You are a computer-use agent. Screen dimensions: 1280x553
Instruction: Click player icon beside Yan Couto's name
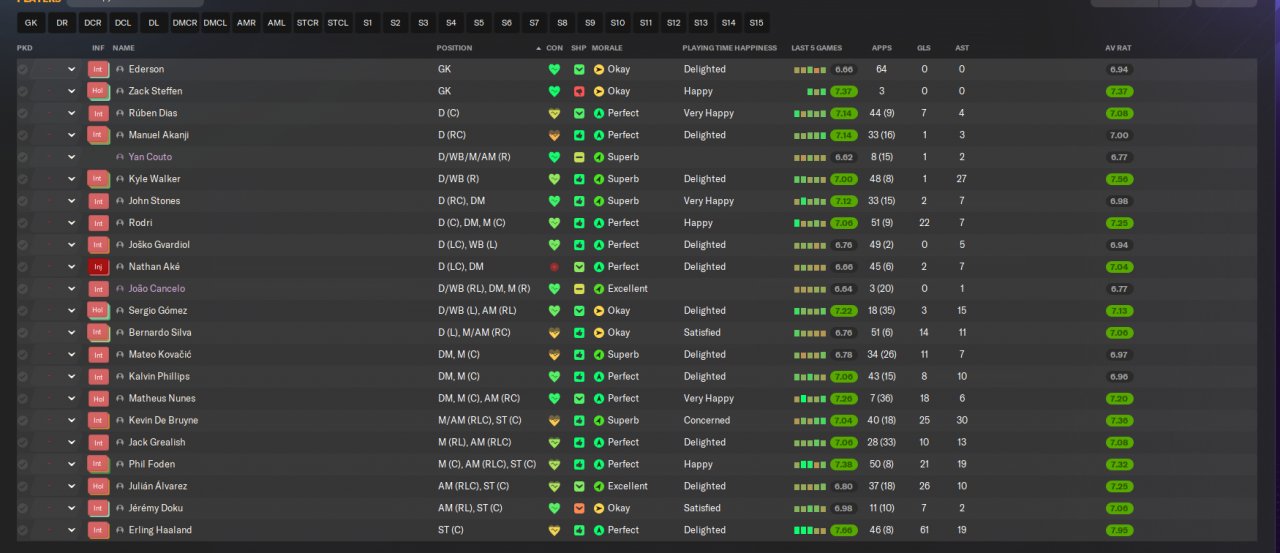coord(120,157)
